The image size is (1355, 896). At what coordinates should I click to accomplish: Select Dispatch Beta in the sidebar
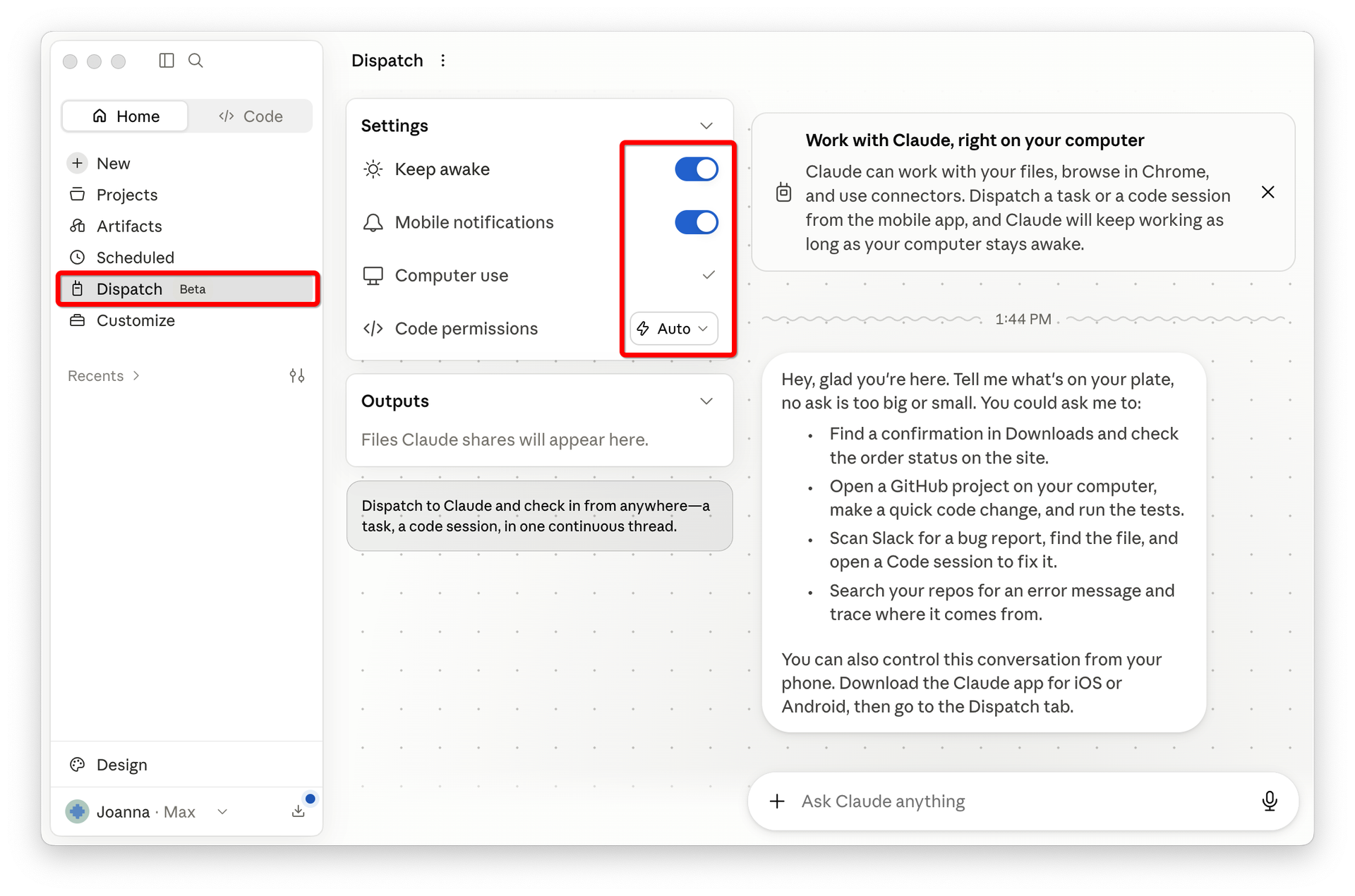click(187, 289)
